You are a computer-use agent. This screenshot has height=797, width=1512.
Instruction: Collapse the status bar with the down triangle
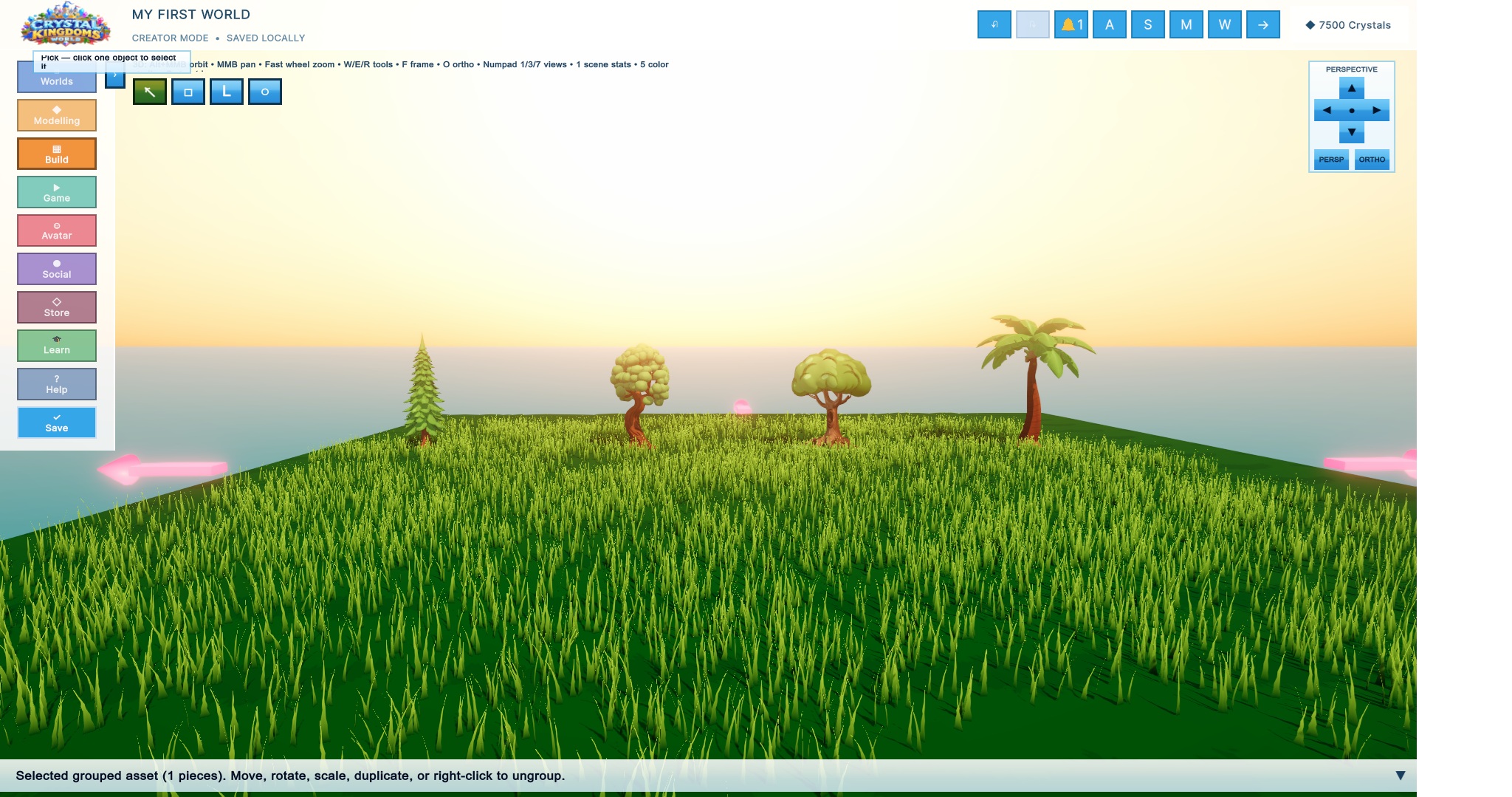(x=1401, y=776)
